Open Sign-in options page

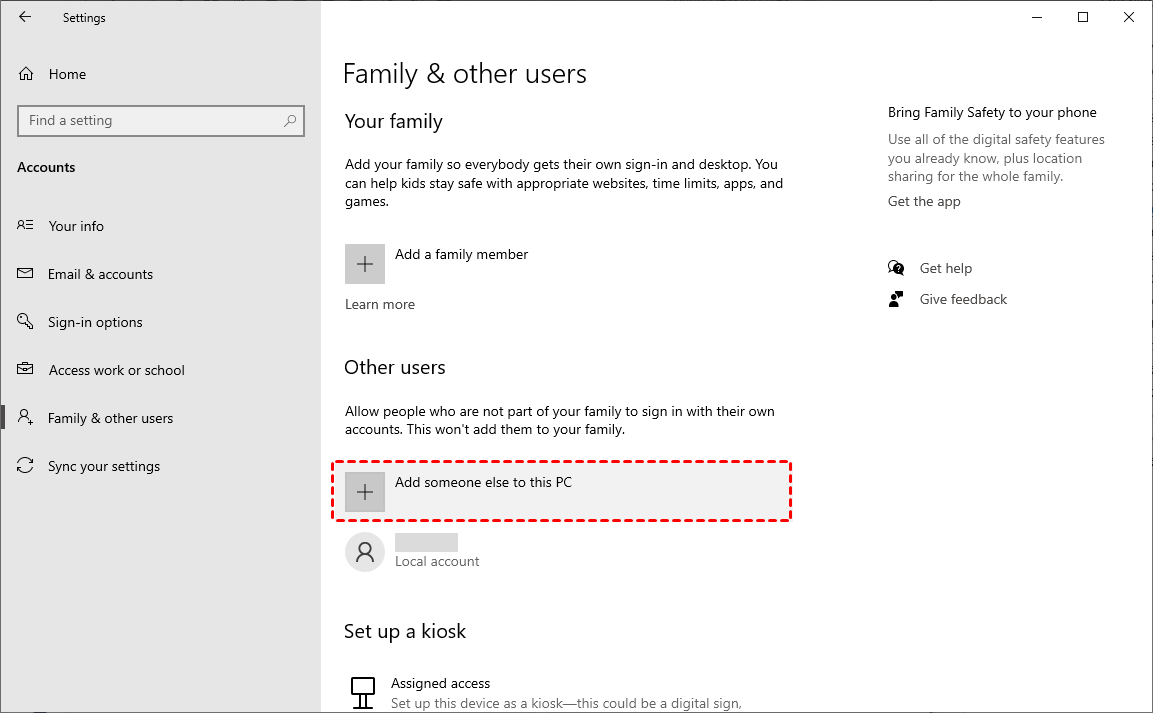pyautogui.click(x=95, y=322)
